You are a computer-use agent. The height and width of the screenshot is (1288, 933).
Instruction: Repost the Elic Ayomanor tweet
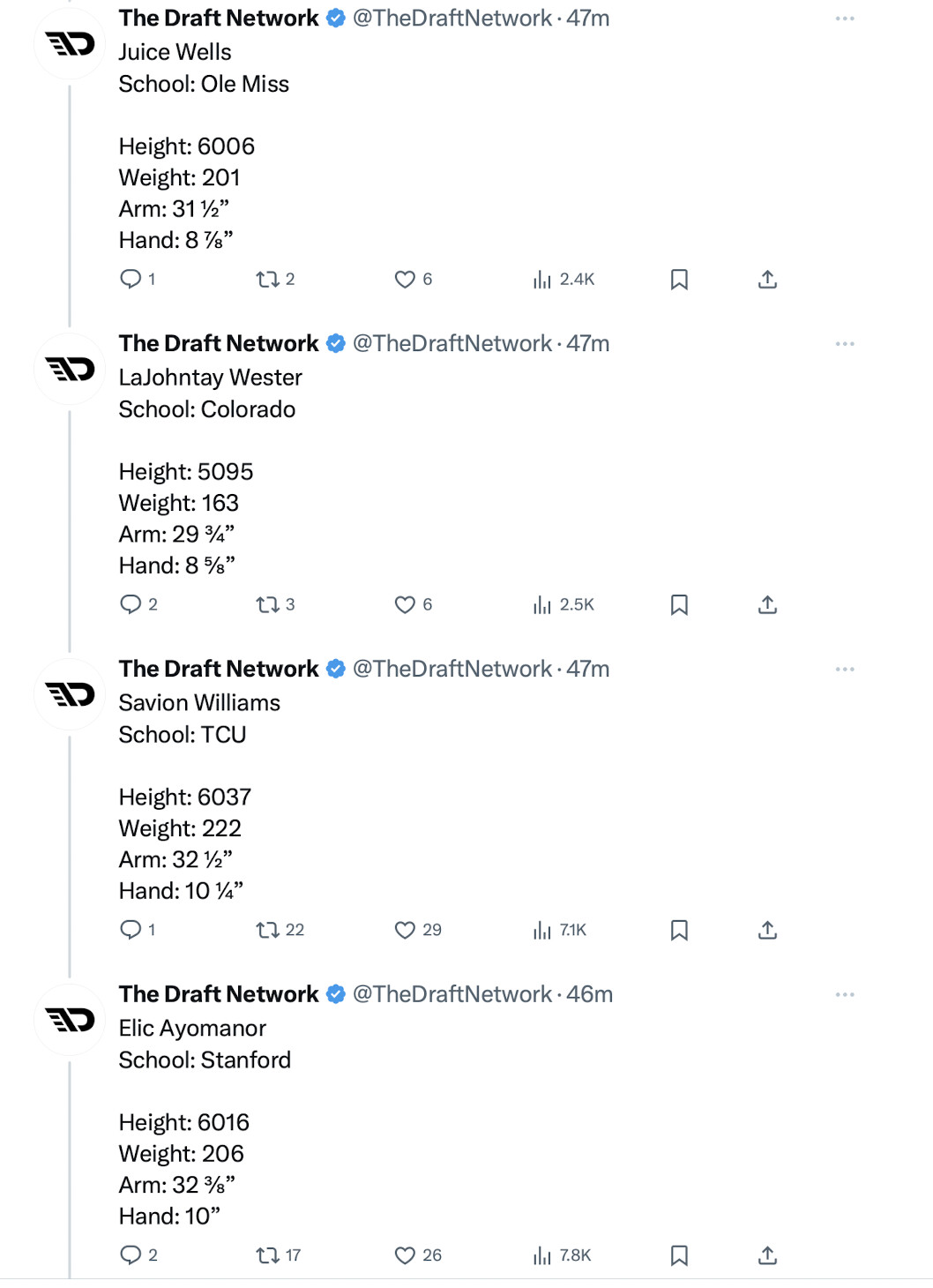(267, 1255)
